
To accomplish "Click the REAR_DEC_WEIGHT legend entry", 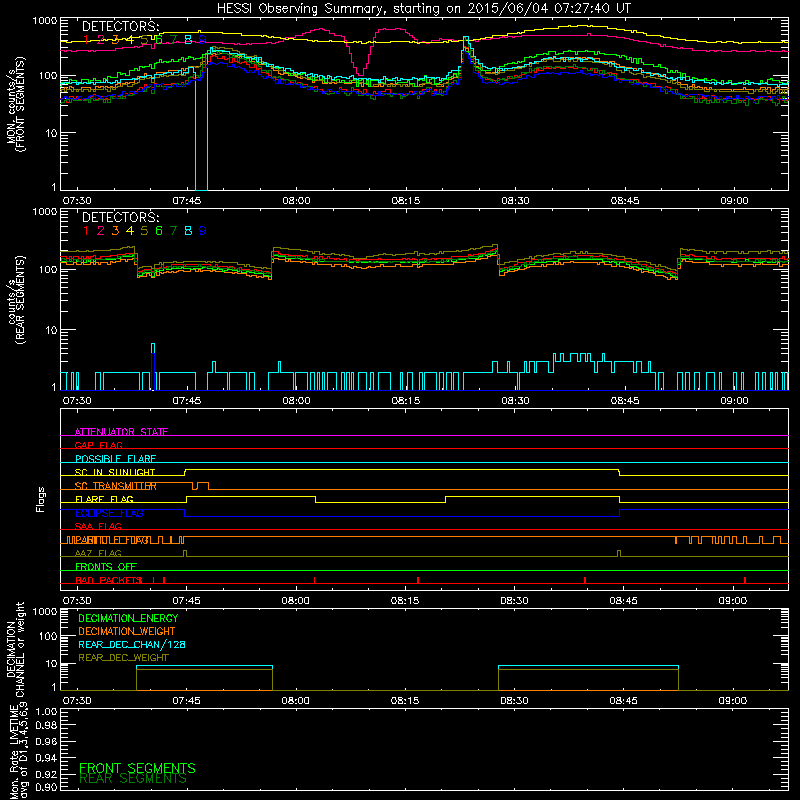I will [x=123, y=658].
